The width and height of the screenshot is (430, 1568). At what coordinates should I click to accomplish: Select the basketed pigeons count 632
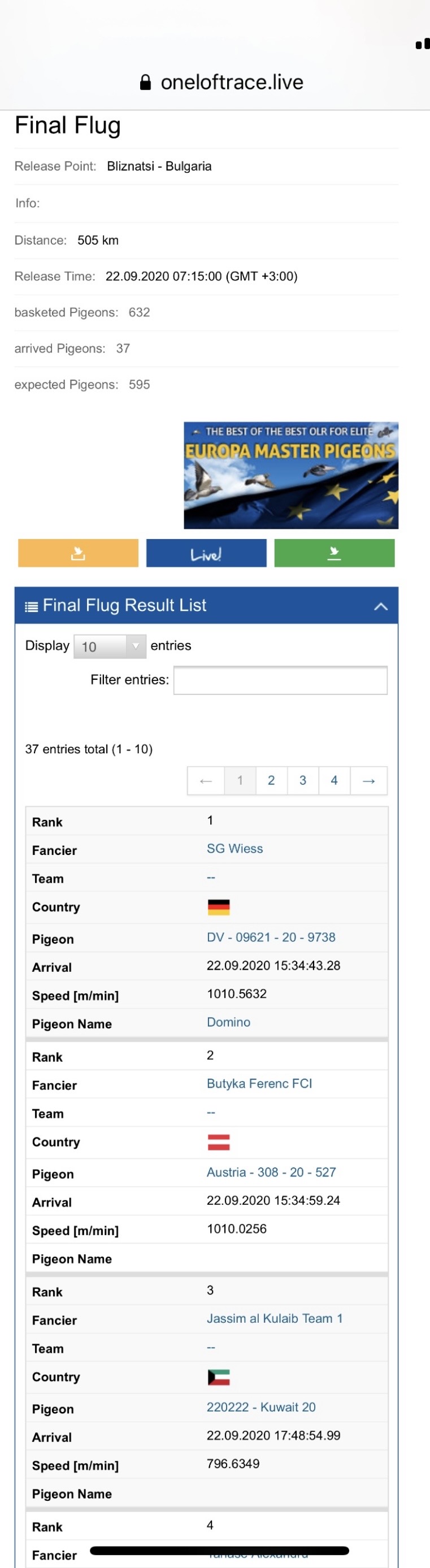(140, 312)
